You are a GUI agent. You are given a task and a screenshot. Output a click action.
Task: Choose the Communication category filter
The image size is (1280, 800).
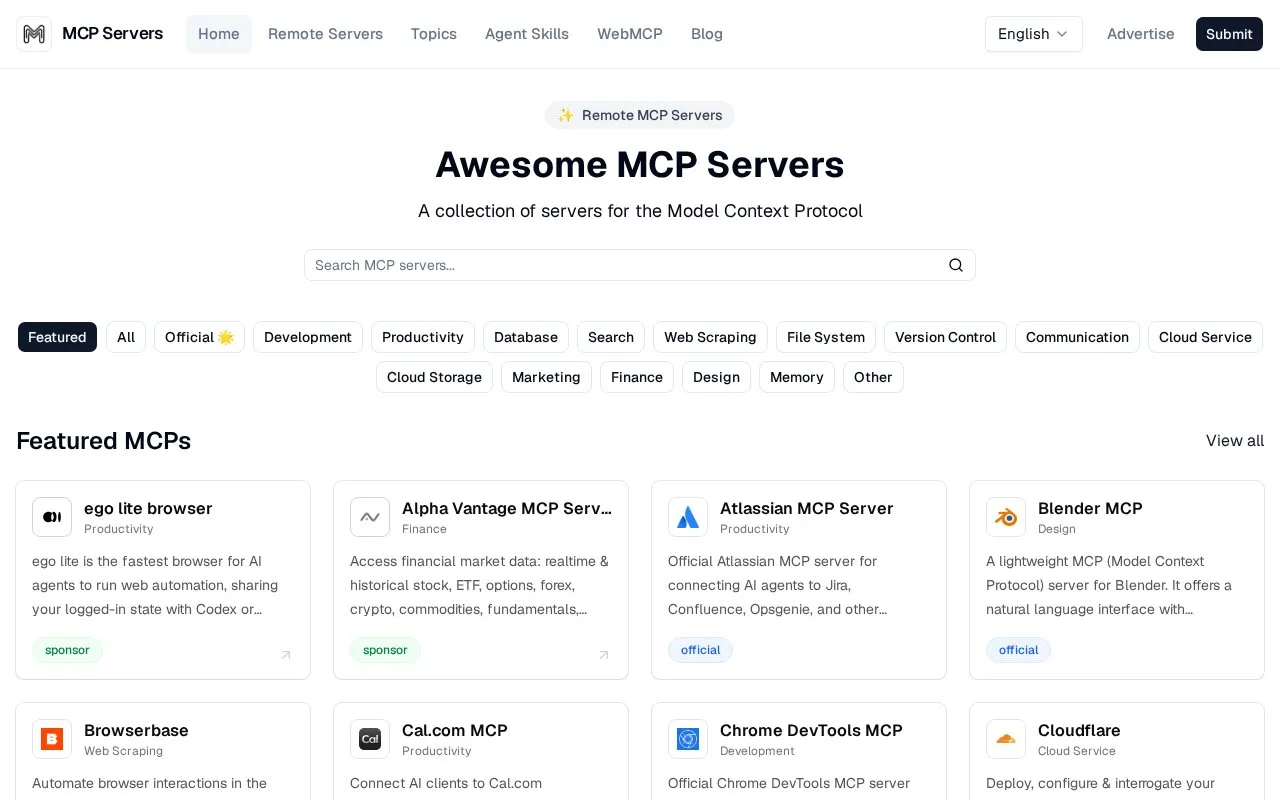coord(1077,337)
